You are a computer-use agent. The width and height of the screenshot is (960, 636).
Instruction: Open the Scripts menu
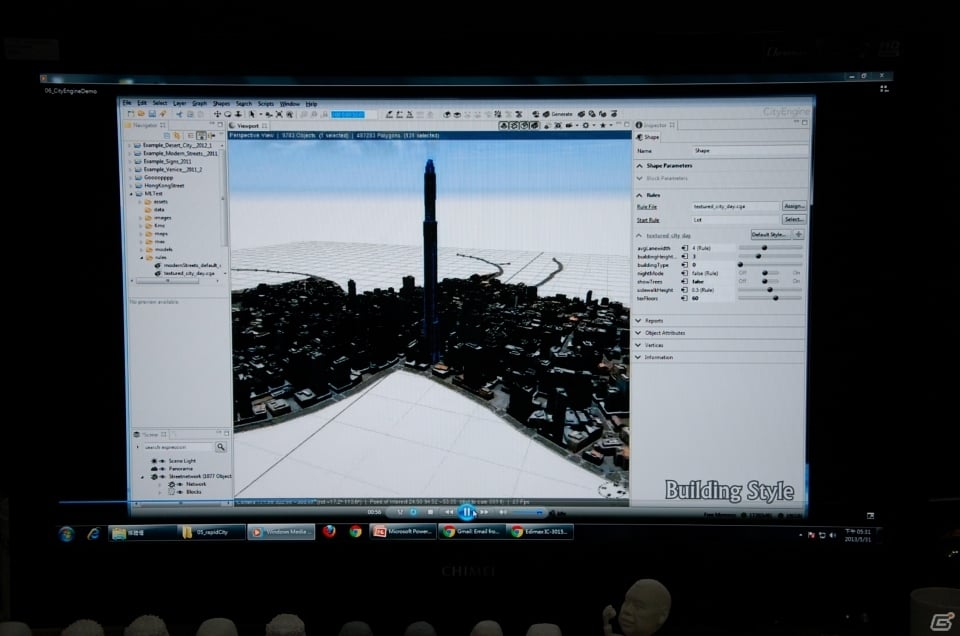click(266, 103)
